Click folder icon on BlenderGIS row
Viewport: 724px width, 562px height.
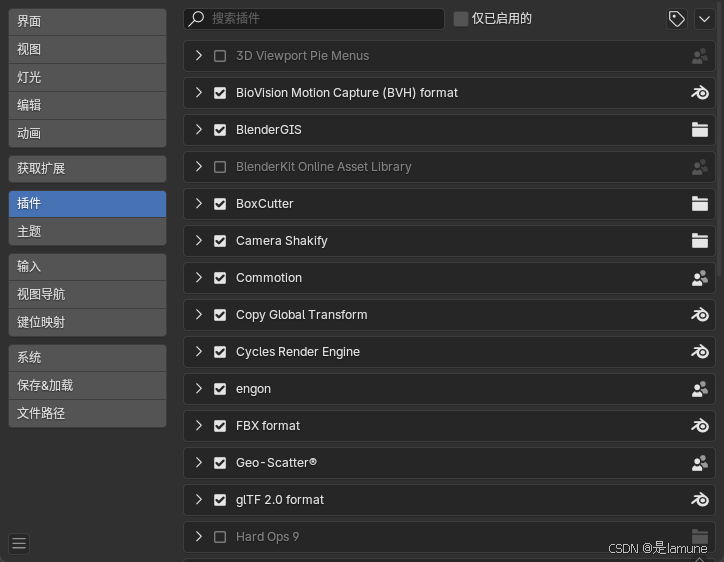click(700, 130)
